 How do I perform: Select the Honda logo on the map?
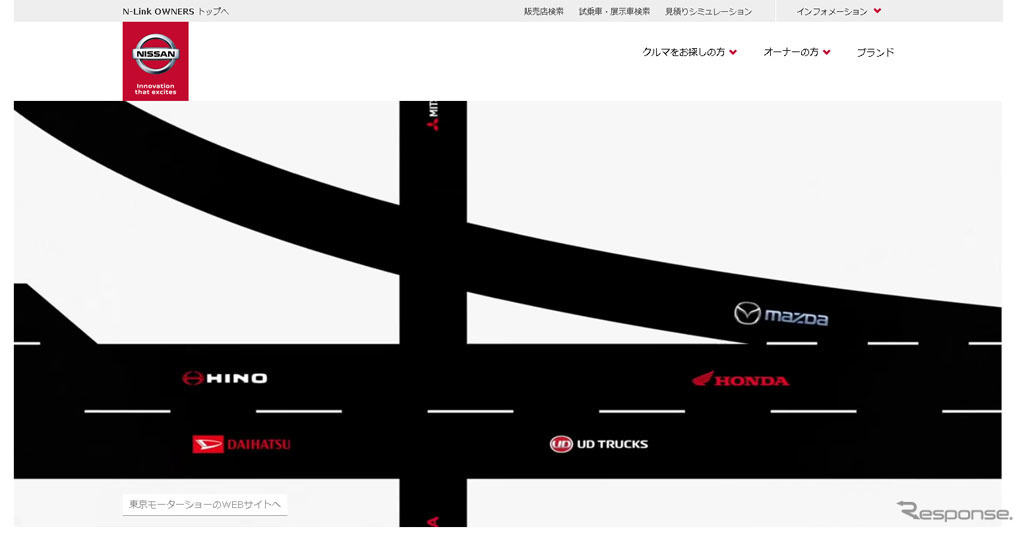[x=741, y=380]
